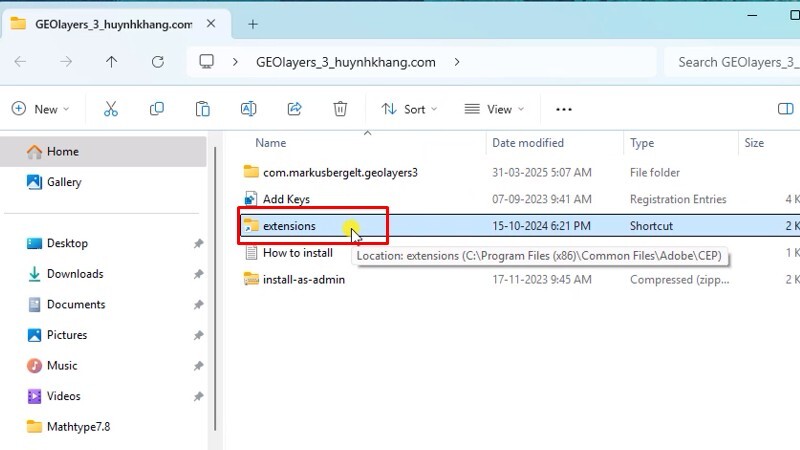Click the How to install document icon
800x450 pixels.
(251, 252)
